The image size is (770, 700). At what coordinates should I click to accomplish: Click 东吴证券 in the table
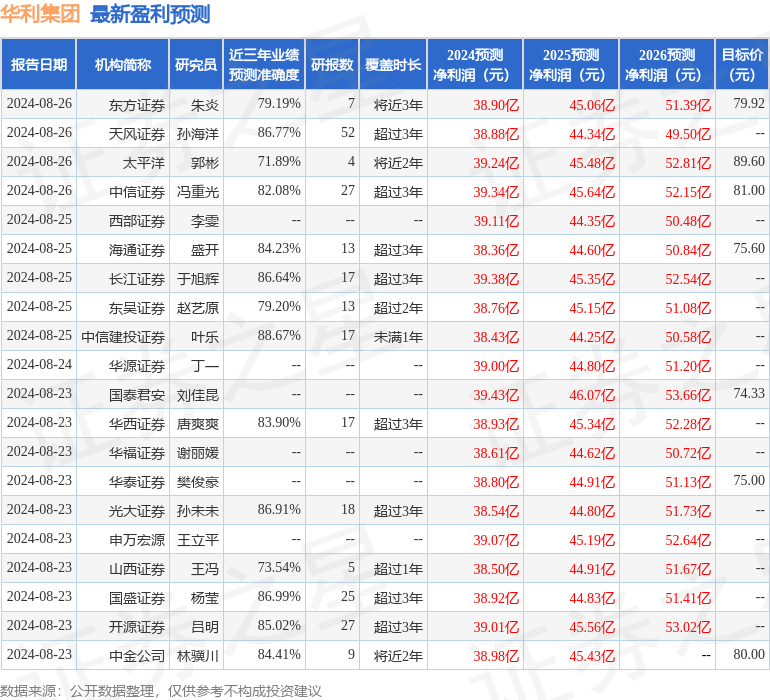pos(137,308)
